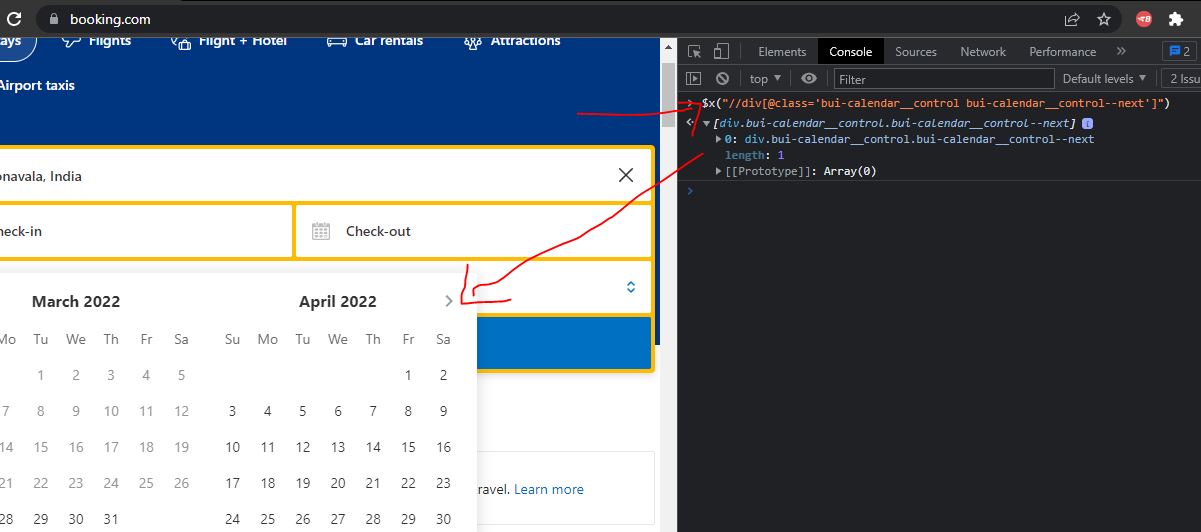The height and width of the screenshot is (532, 1201).
Task: Choose April 8 in the calendar
Action: point(408,411)
